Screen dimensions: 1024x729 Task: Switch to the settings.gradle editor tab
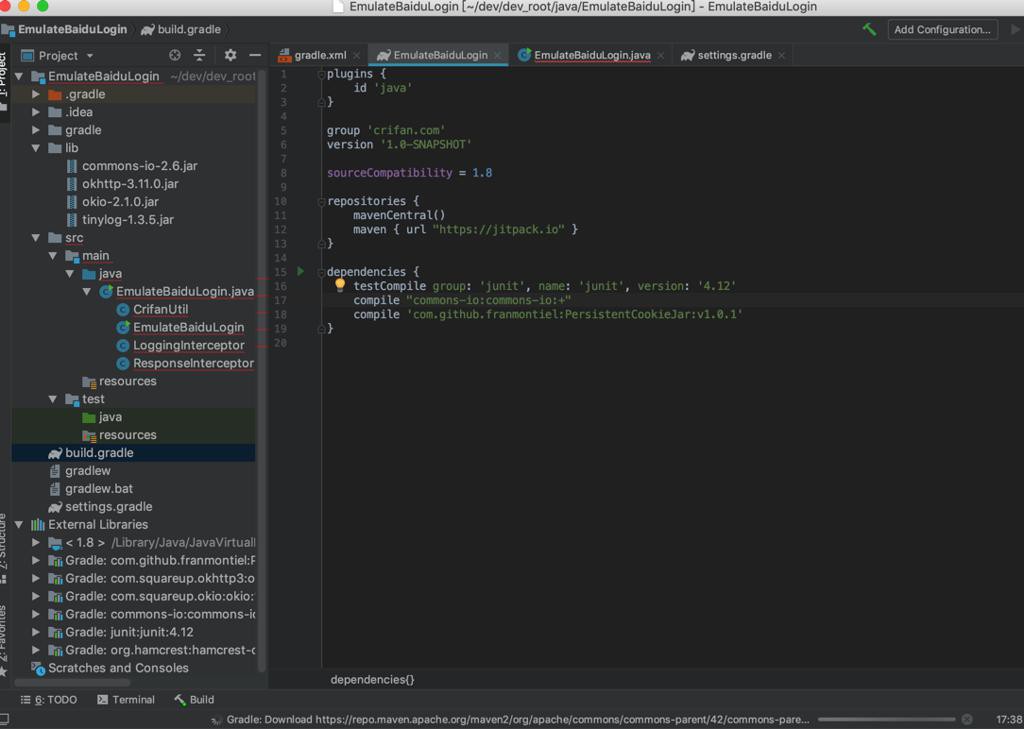click(x=733, y=56)
